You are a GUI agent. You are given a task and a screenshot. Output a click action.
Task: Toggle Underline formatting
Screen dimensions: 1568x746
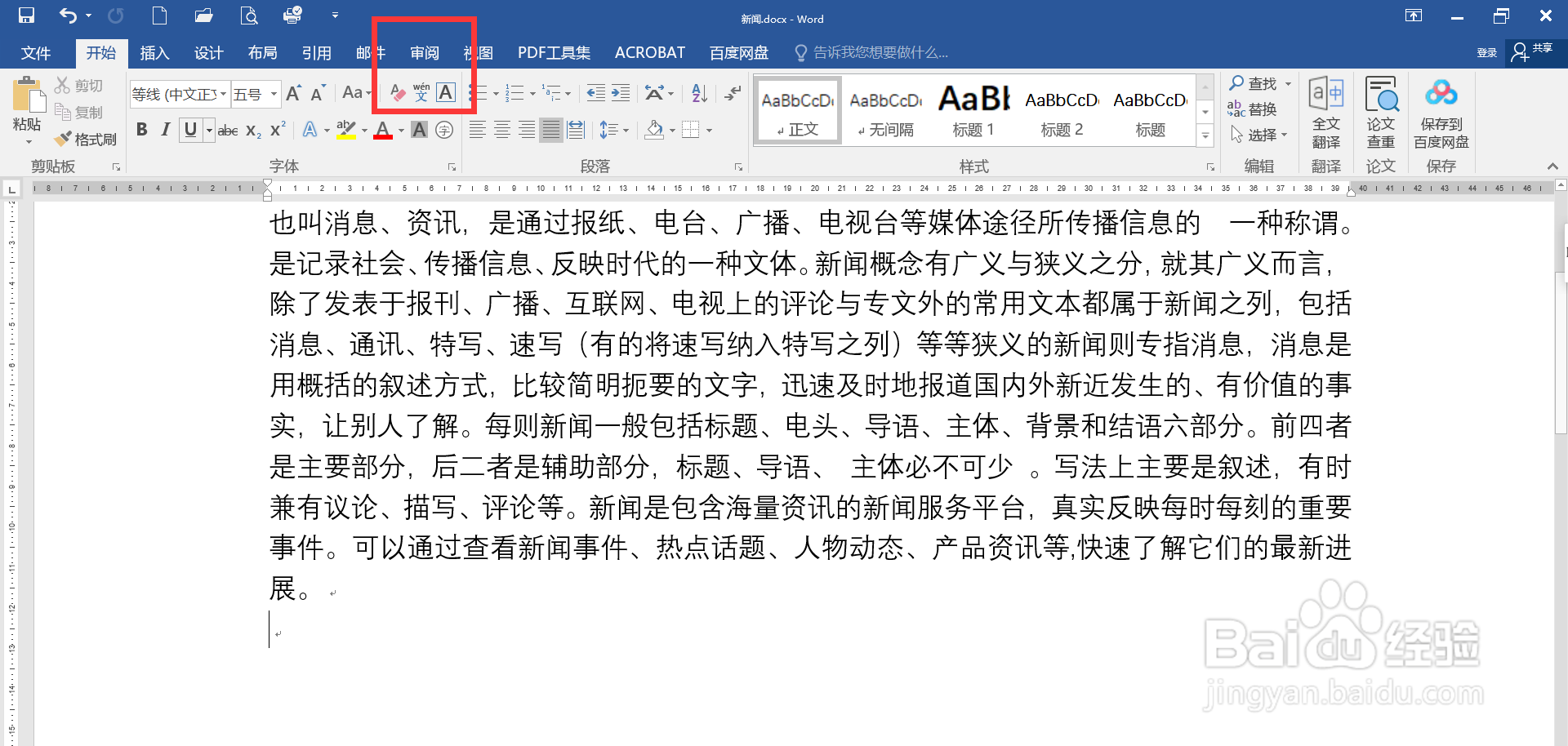coord(190,130)
